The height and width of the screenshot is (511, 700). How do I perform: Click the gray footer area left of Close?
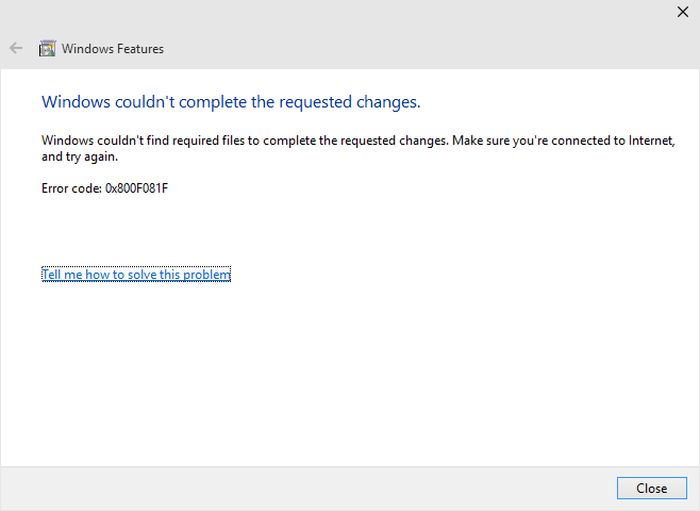pos(300,488)
